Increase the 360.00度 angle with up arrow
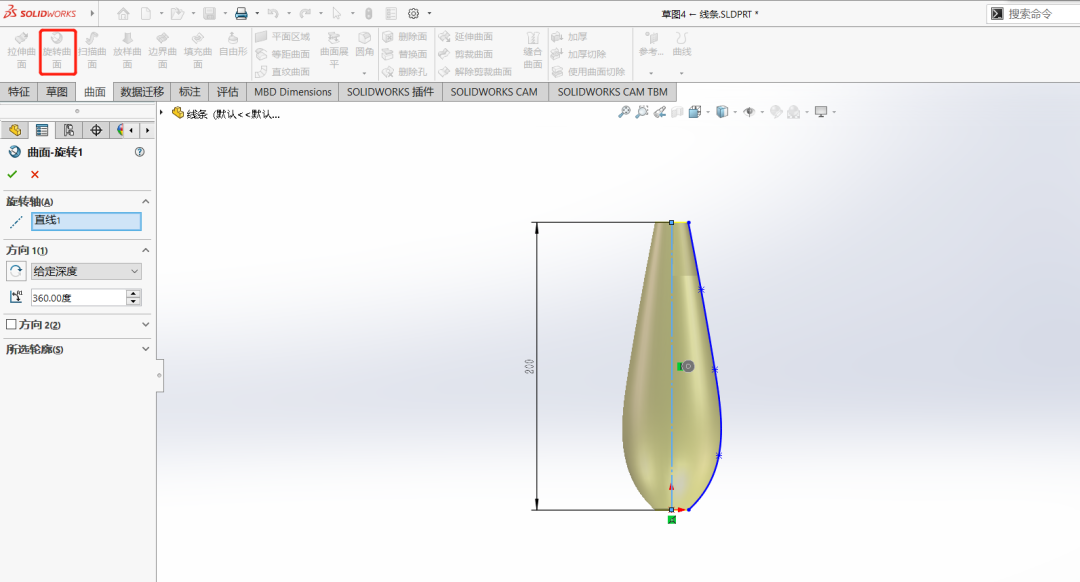Image resolution: width=1080 pixels, height=582 pixels. (134, 293)
